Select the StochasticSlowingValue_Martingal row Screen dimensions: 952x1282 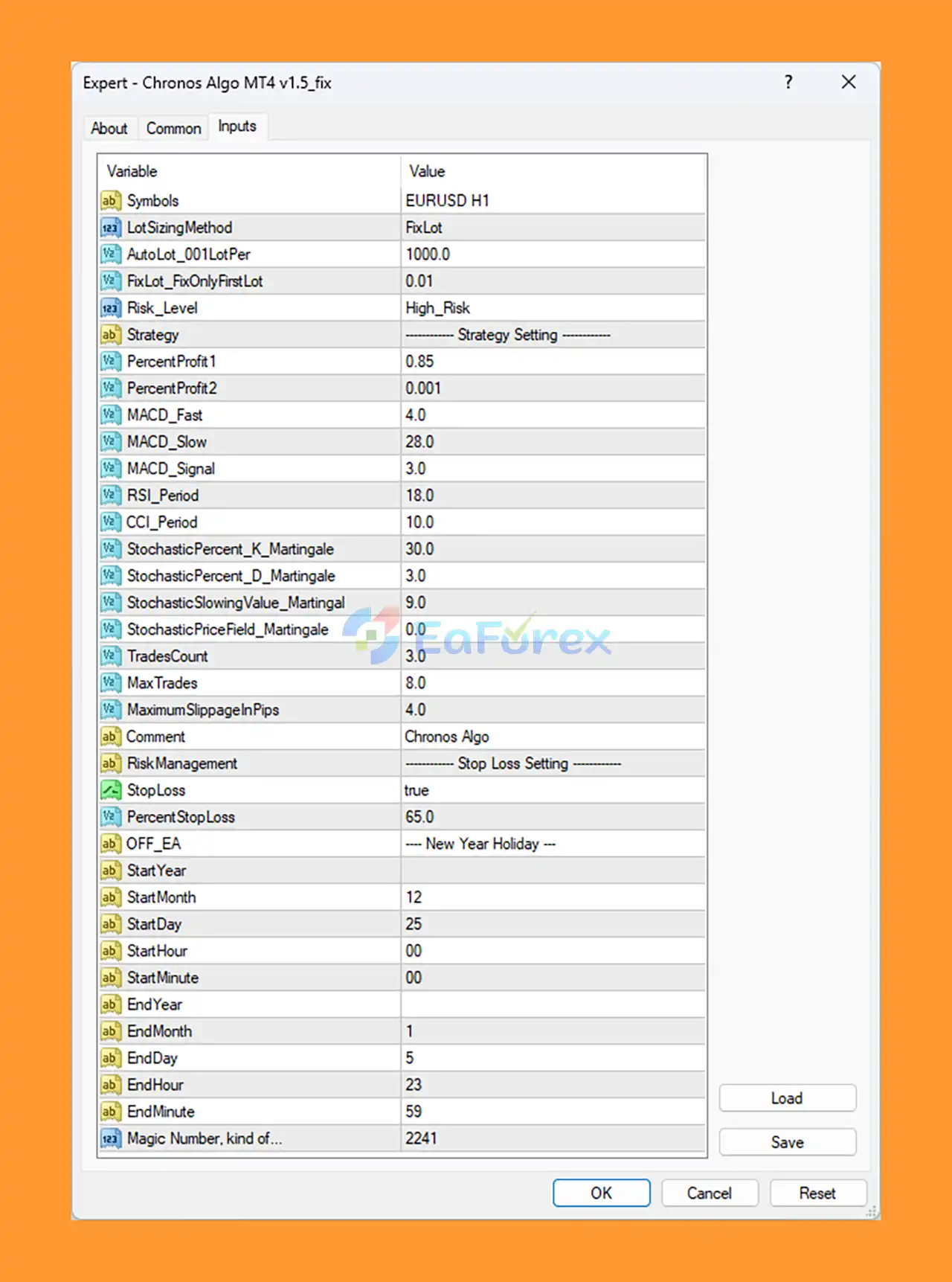point(402,603)
